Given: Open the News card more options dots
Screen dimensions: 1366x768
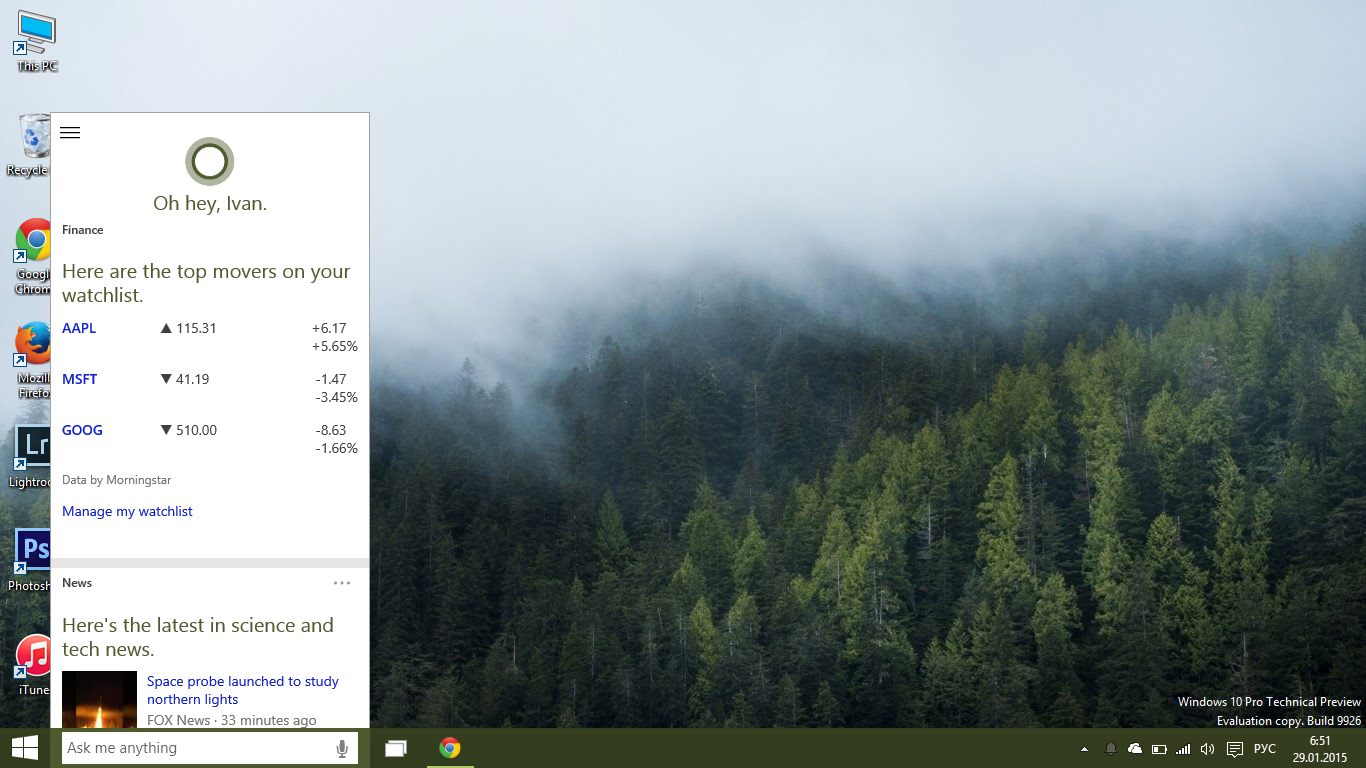Looking at the screenshot, I should [x=342, y=583].
